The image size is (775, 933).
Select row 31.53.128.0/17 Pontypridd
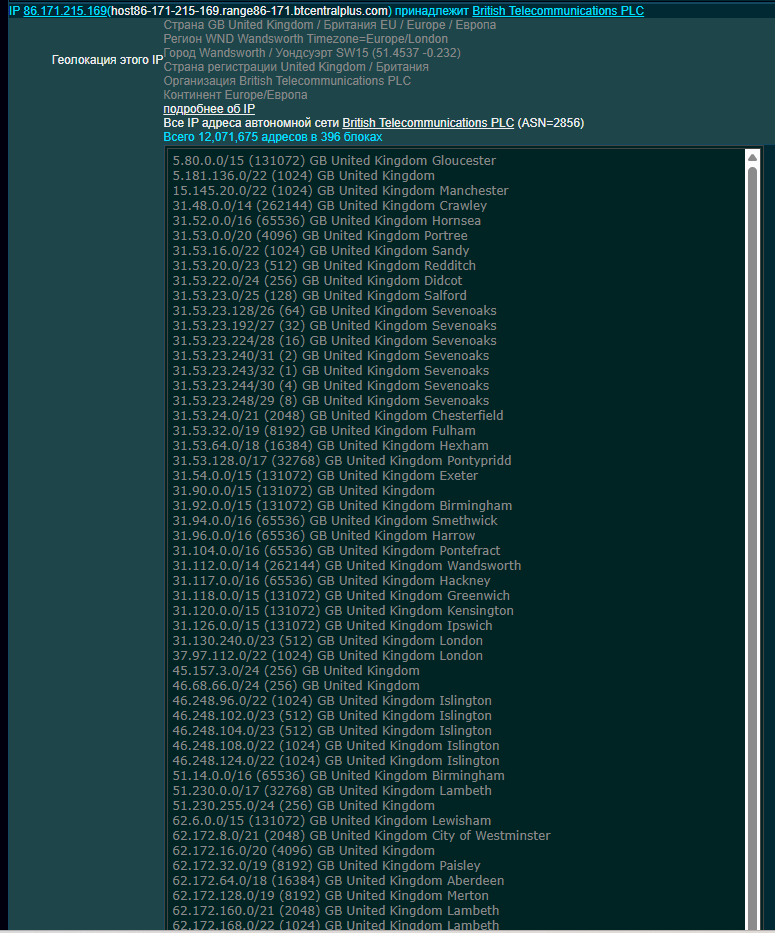coord(342,461)
